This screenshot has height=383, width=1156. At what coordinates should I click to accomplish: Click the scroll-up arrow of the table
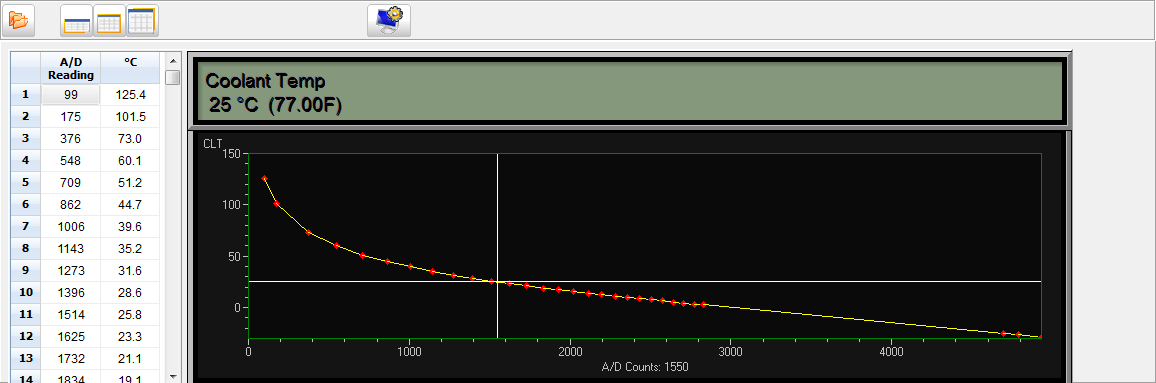[x=173, y=60]
